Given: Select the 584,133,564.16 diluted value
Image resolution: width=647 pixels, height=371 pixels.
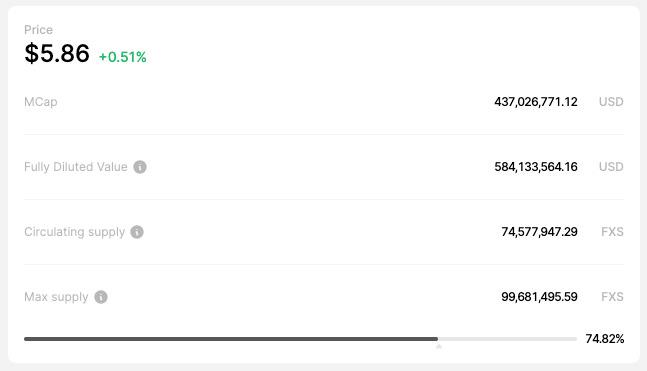Looking at the screenshot, I should [536, 167].
